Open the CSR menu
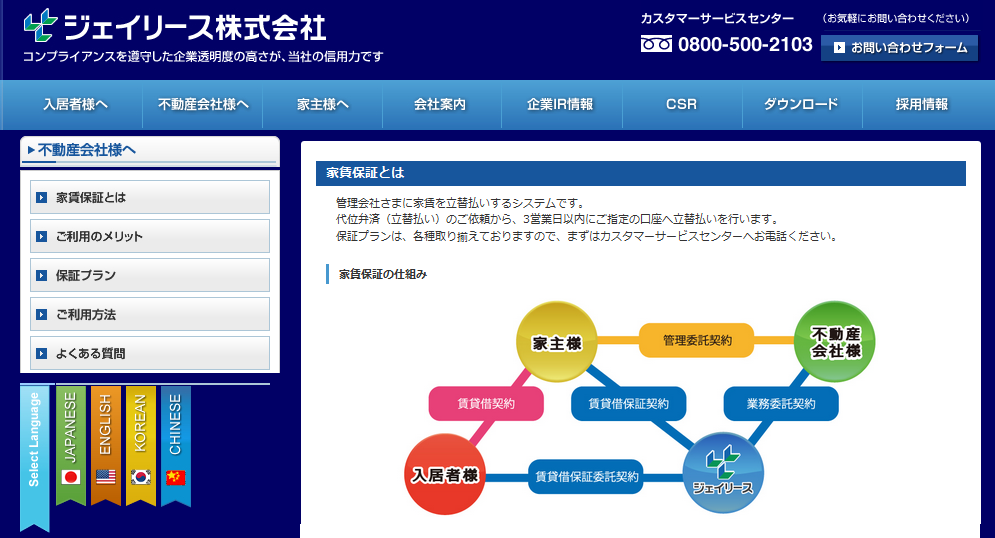Screen dimensions: 995x538 point(682,105)
